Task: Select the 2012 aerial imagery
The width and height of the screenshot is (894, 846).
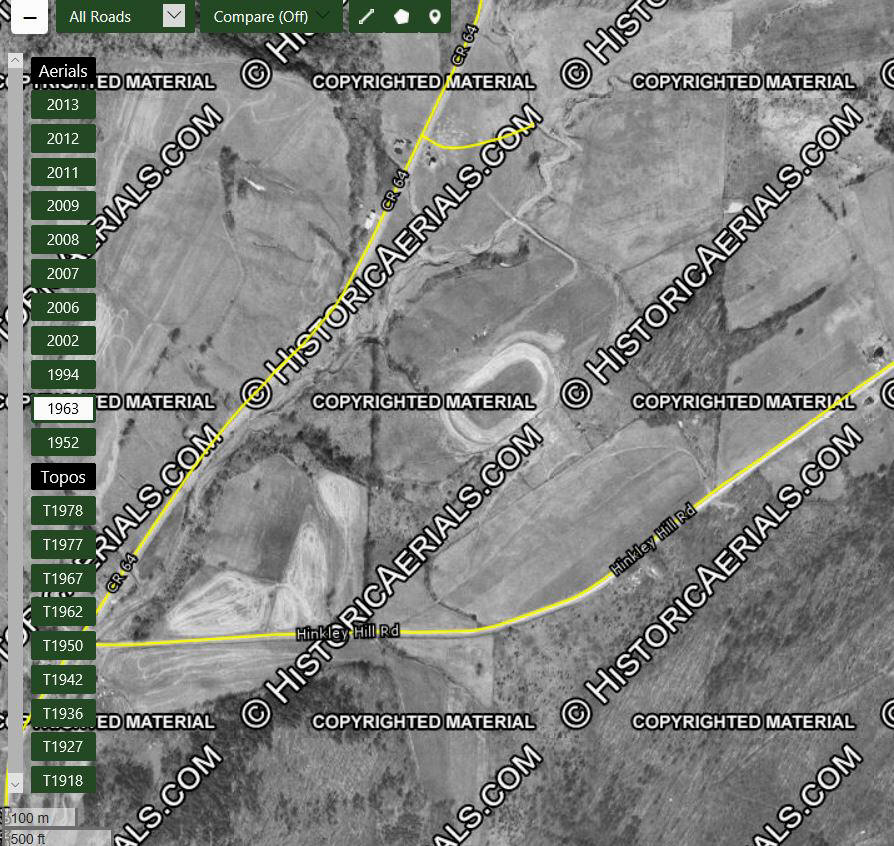Action: click(x=63, y=139)
